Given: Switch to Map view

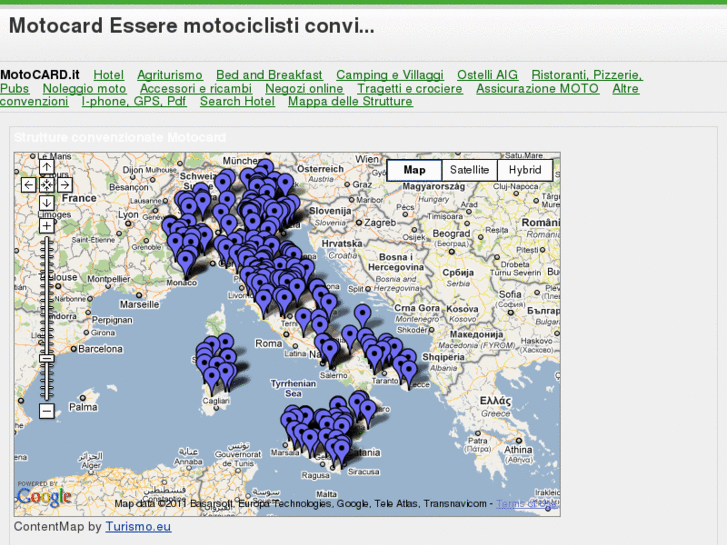Looking at the screenshot, I should [414, 170].
